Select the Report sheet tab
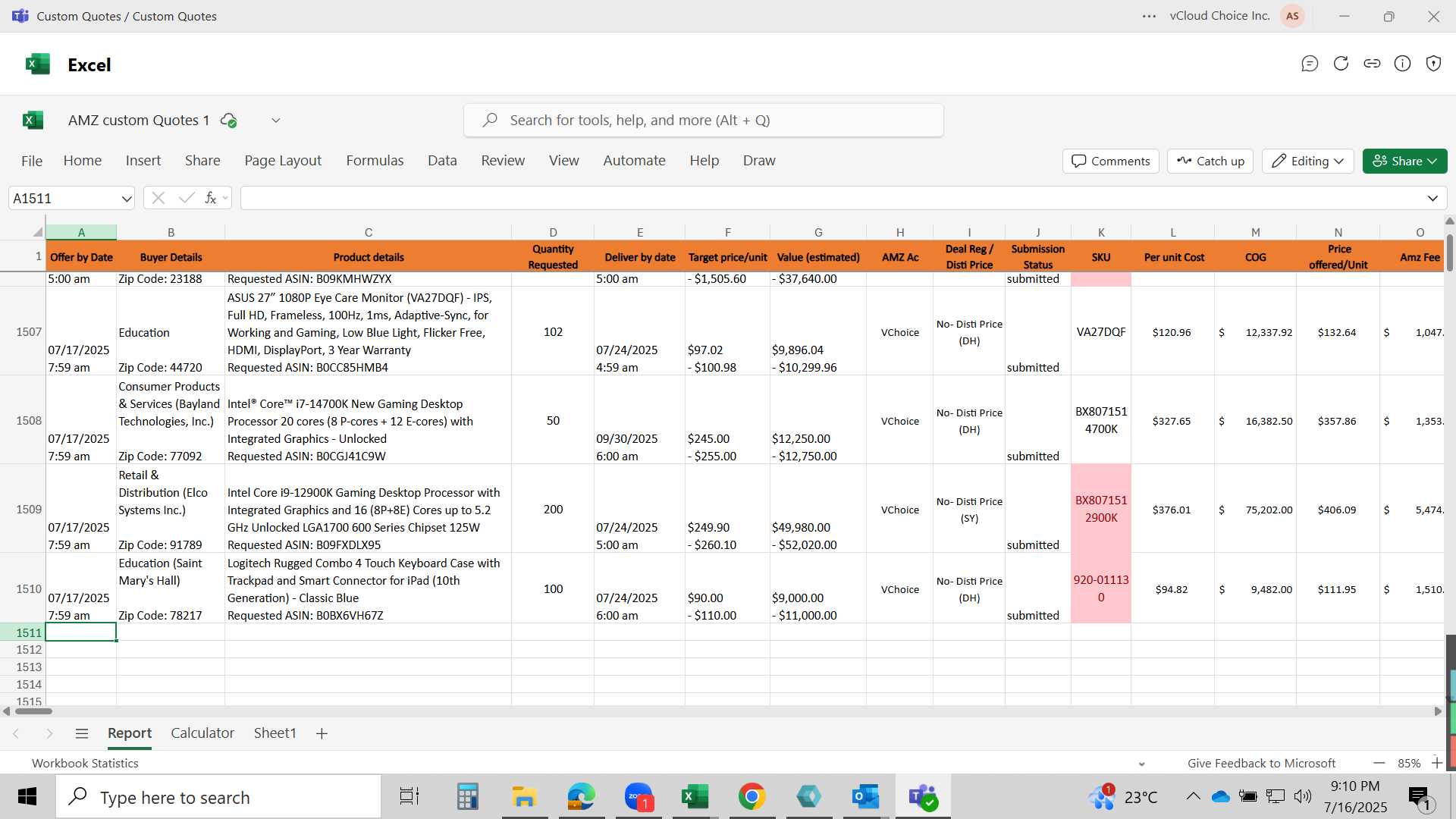The width and height of the screenshot is (1456, 819). pos(130,733)
